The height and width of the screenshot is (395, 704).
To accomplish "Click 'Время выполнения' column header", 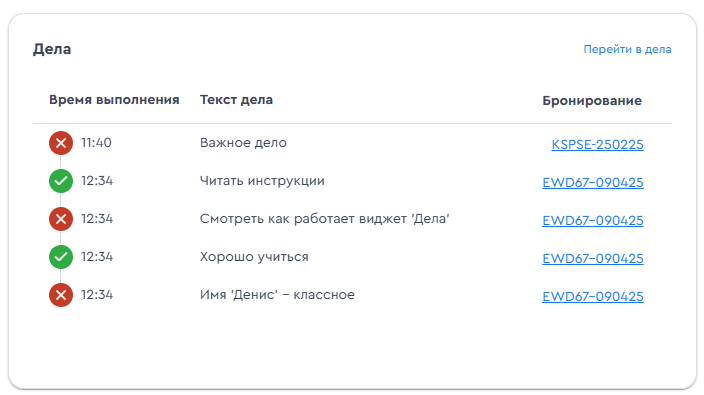I will click(x=114, y=100).
